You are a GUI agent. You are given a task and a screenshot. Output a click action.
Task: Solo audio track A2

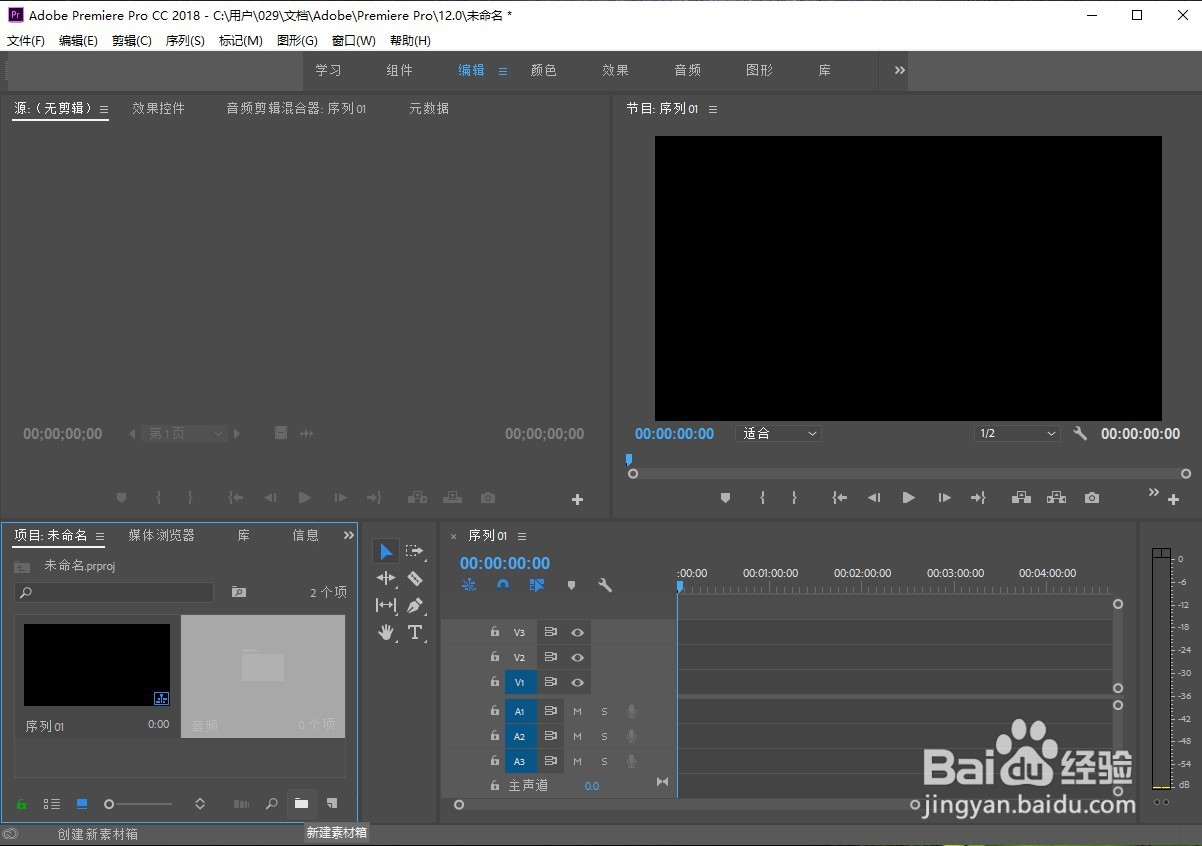(604, 736)
